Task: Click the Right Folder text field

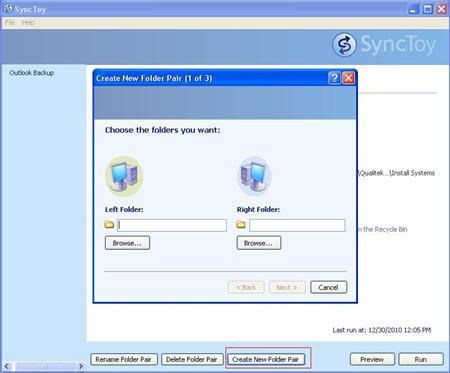Action: coord(297,225)
